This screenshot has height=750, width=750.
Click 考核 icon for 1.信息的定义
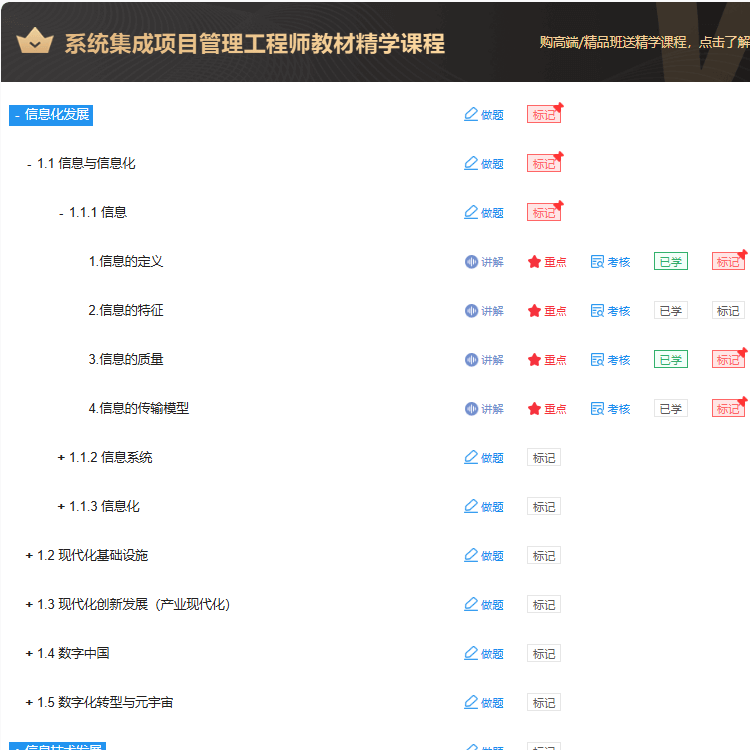click(x=597, y=262)
